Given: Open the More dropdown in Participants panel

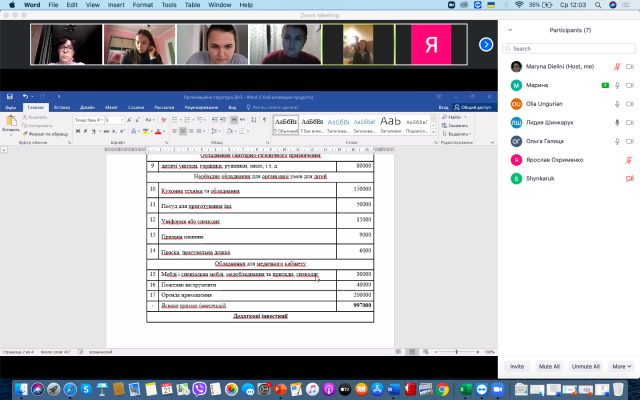Looking at the screenshot, I should pos(622,366).
